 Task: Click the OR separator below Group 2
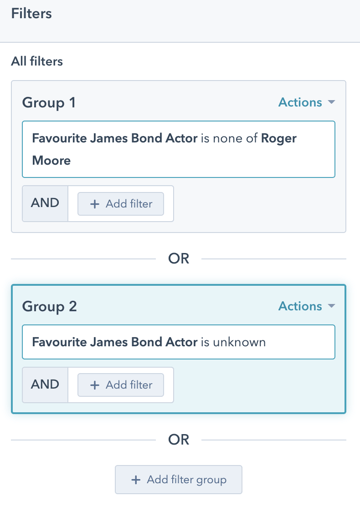coord(179,440)
